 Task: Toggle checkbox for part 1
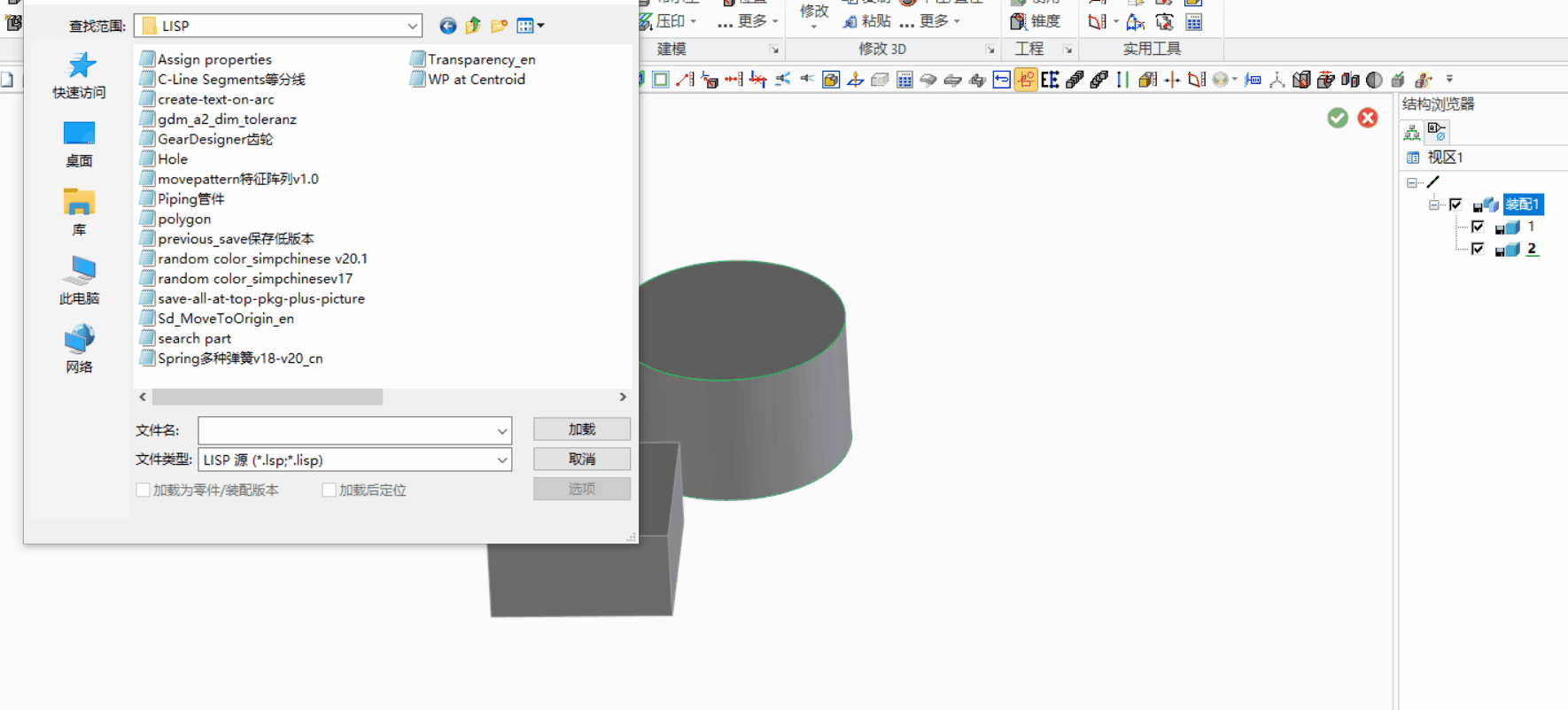pos(1477,227)
